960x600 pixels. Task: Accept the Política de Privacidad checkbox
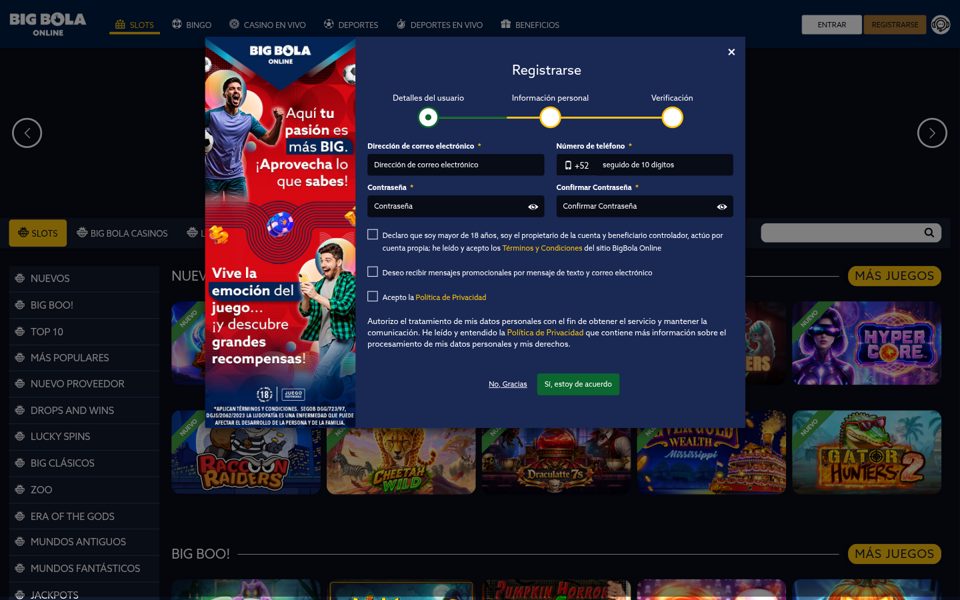[372, 296]
